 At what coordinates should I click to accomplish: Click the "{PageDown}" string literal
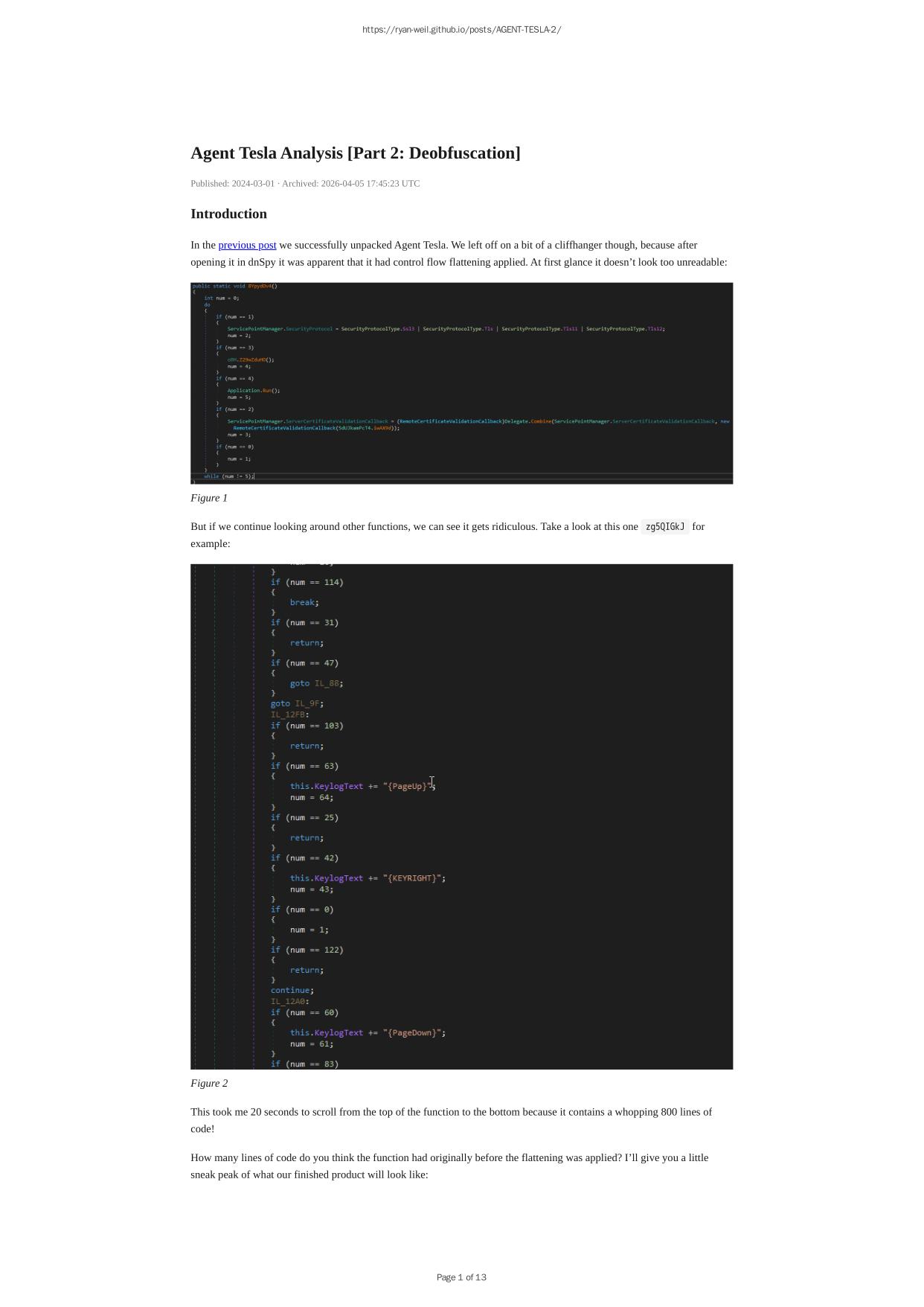pyautogui.click(x=414, y=1033)
